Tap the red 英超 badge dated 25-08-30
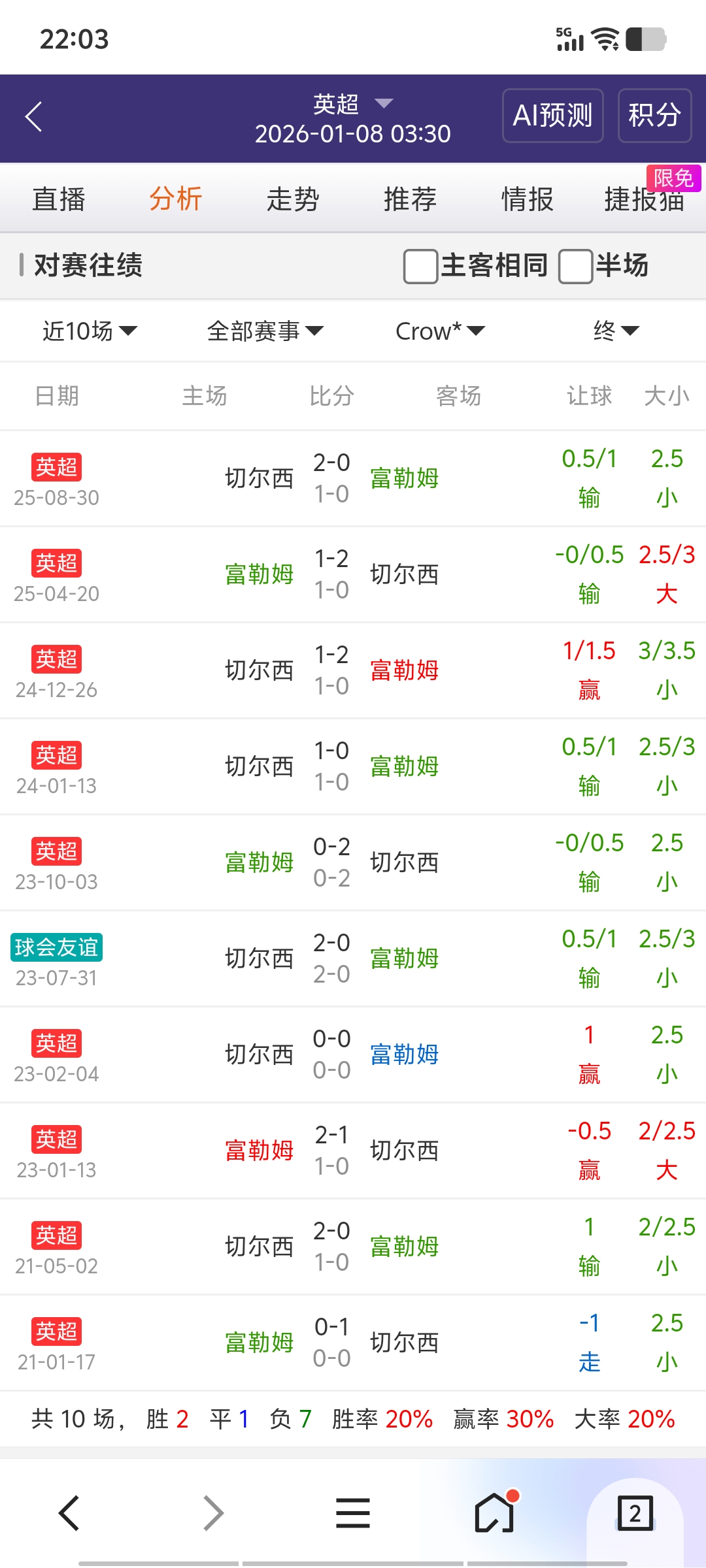Viewport: 706px width, 1568px height. click(56, 467)
